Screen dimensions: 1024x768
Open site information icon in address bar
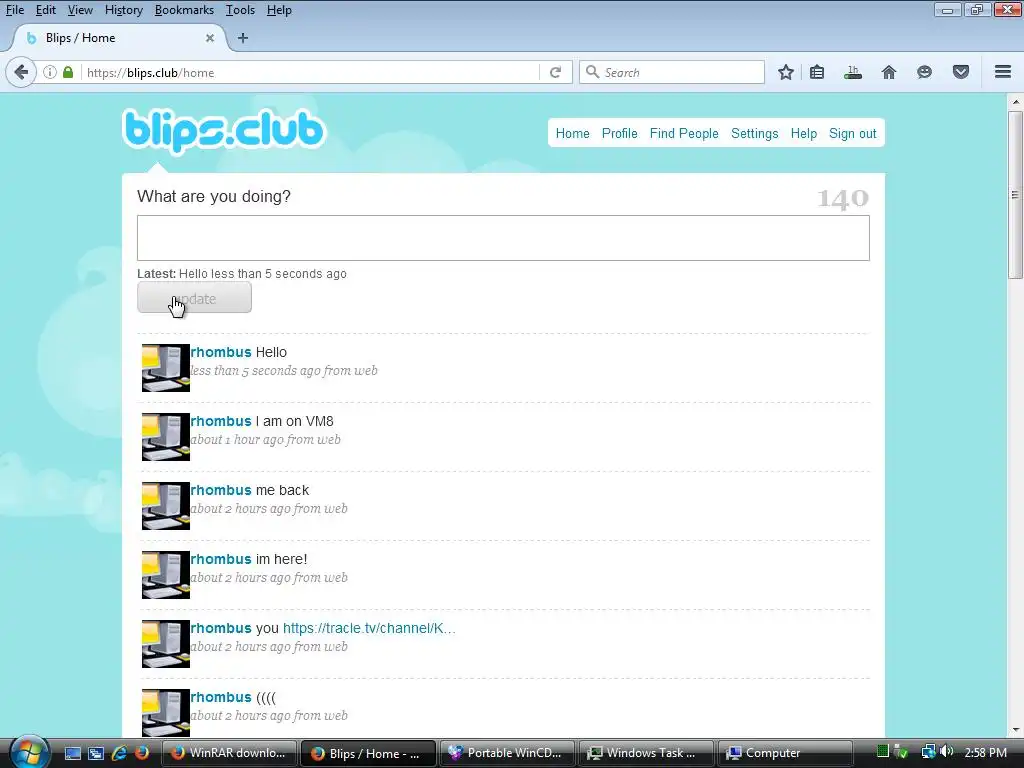(50, 72)
